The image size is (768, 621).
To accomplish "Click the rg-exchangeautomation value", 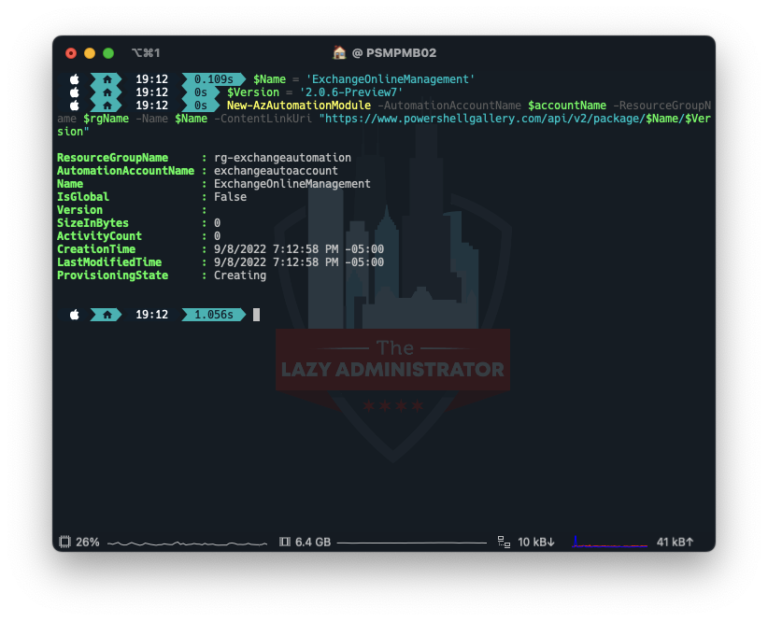I will point(283,158).
